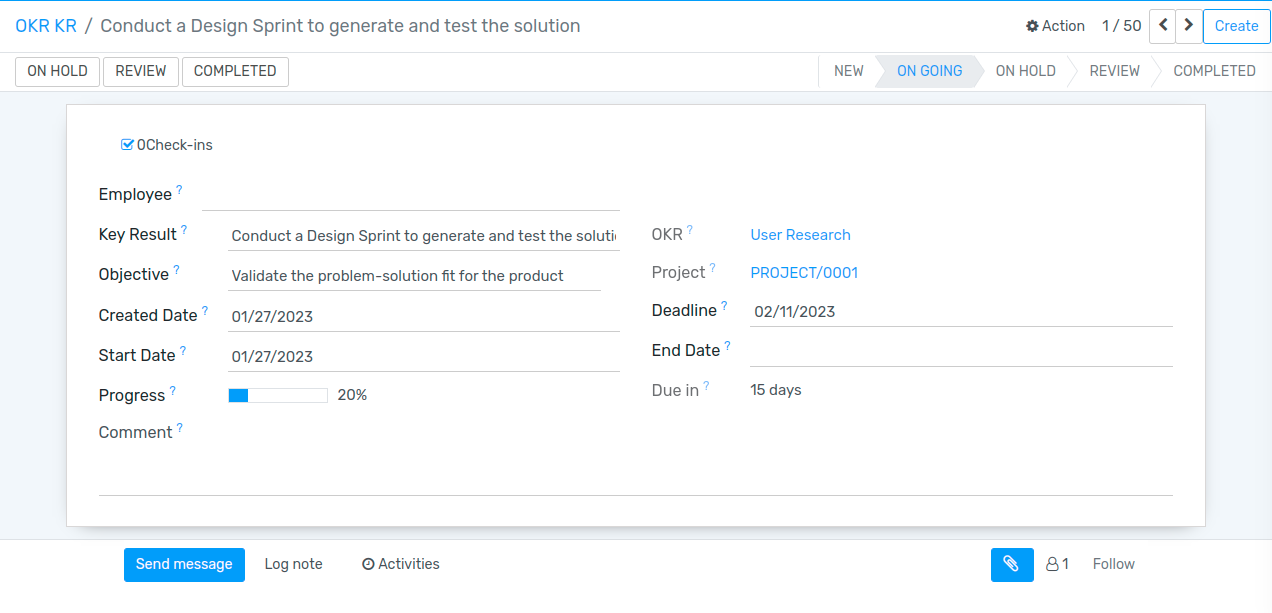Open the Employee selection field
Image resolution: width=1272 pixels, height=613 pixels.
(410, 195)
